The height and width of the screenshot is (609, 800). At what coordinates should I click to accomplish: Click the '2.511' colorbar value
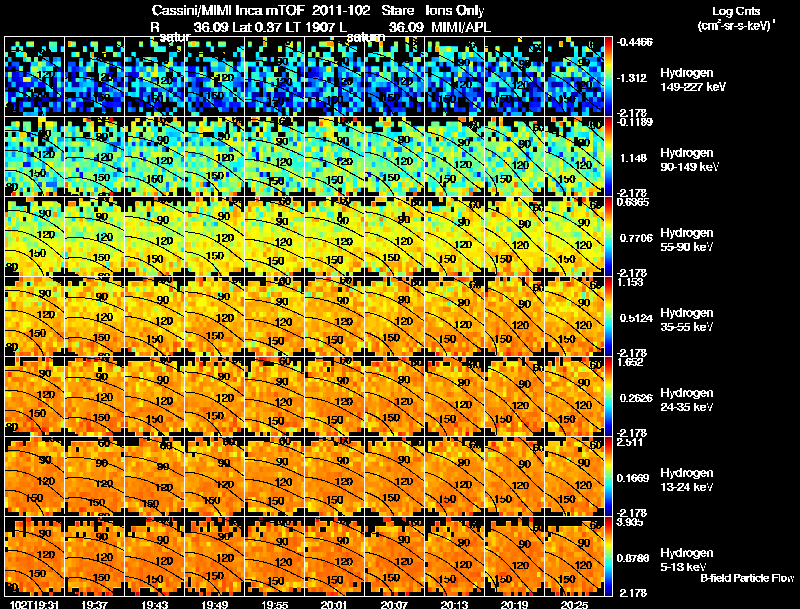coord(630,442)
